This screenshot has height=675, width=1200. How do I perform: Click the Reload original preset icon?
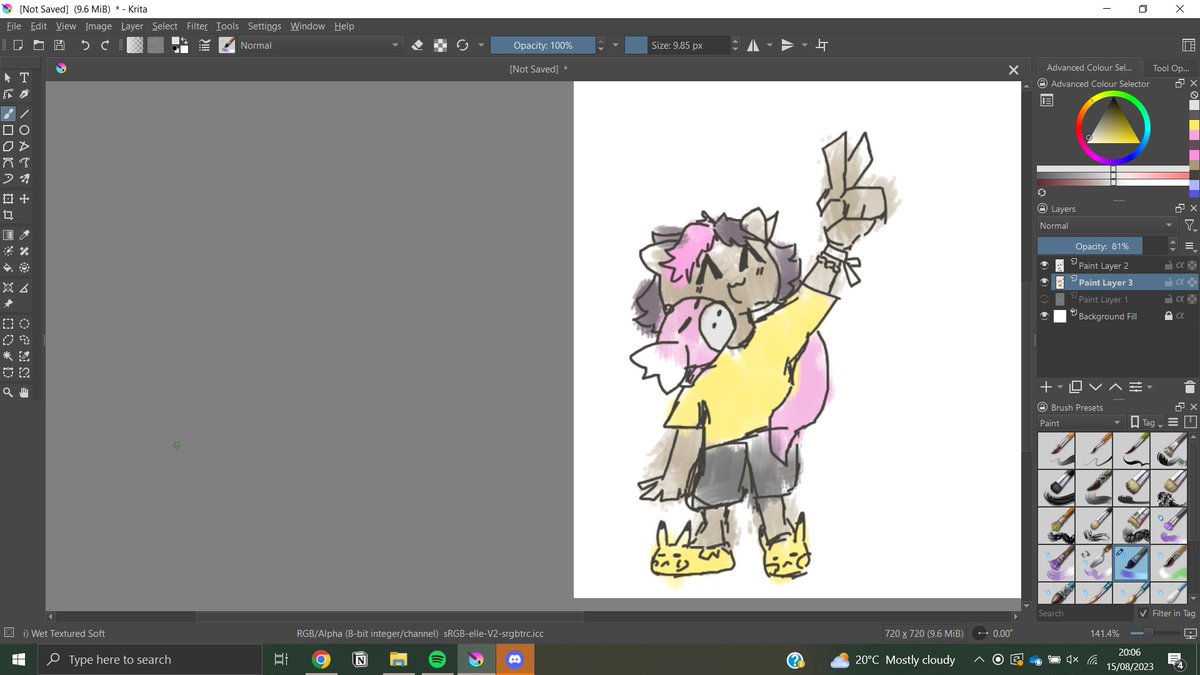tap(462, 45)
